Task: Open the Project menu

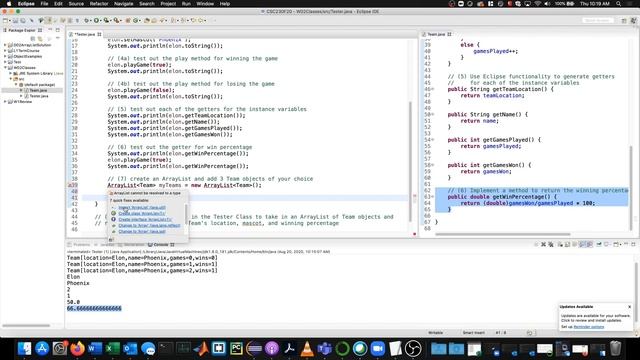Action: click(168, 4)
